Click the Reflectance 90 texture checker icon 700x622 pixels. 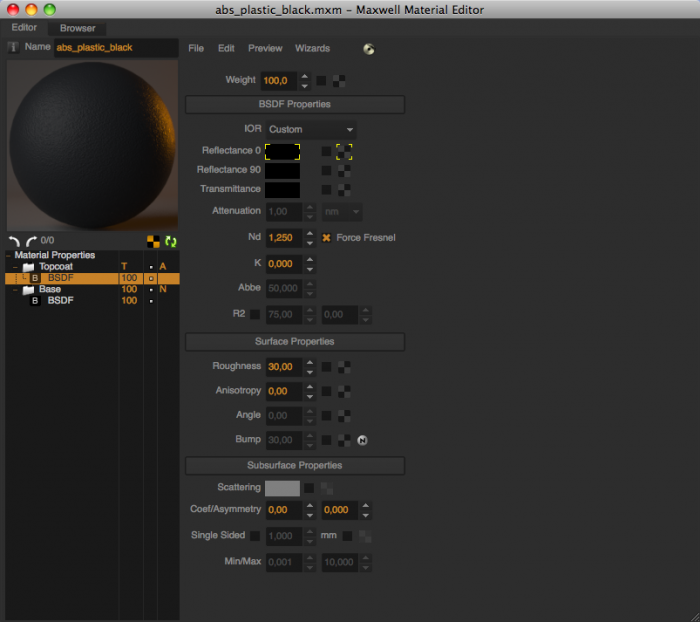point(344,171)
